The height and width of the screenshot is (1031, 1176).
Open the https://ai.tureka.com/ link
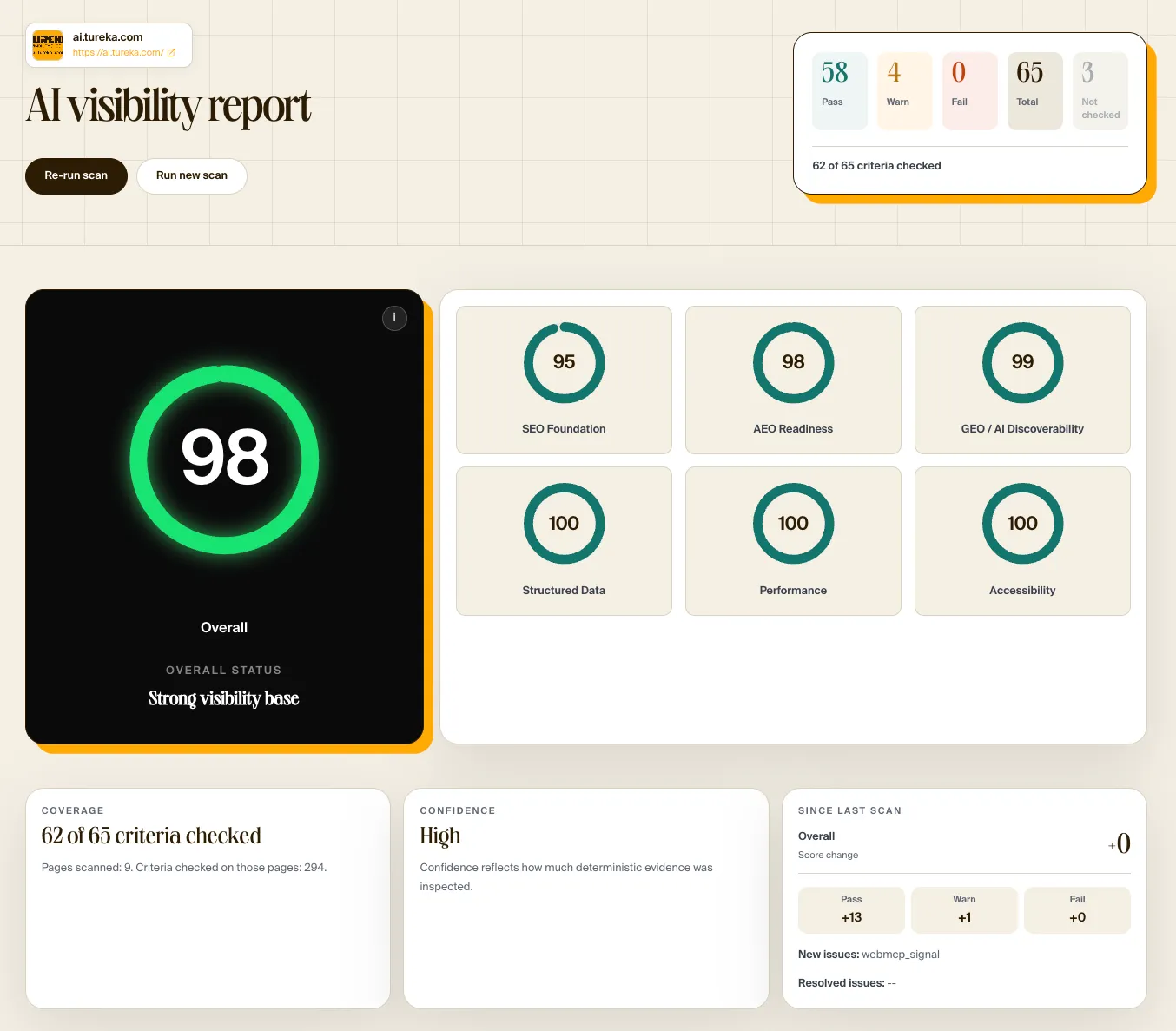(x=118, y=53)
